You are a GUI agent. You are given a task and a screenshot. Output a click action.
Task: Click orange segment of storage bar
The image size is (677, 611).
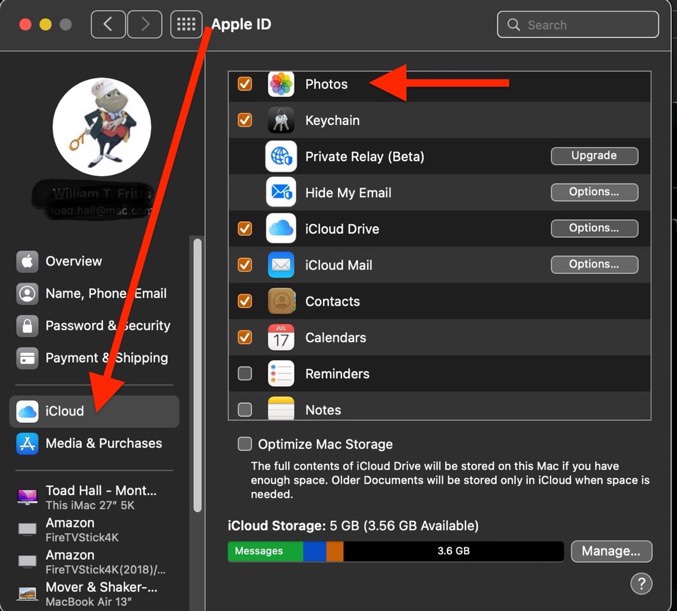(335, 551)
